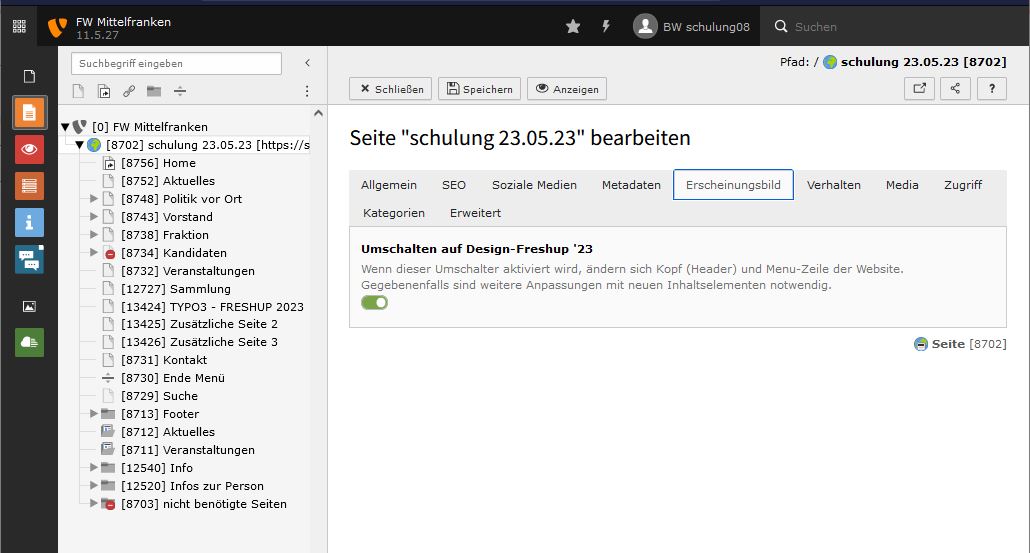
Task: Expand the Fraktion tree node
Action: click(93, 234)
